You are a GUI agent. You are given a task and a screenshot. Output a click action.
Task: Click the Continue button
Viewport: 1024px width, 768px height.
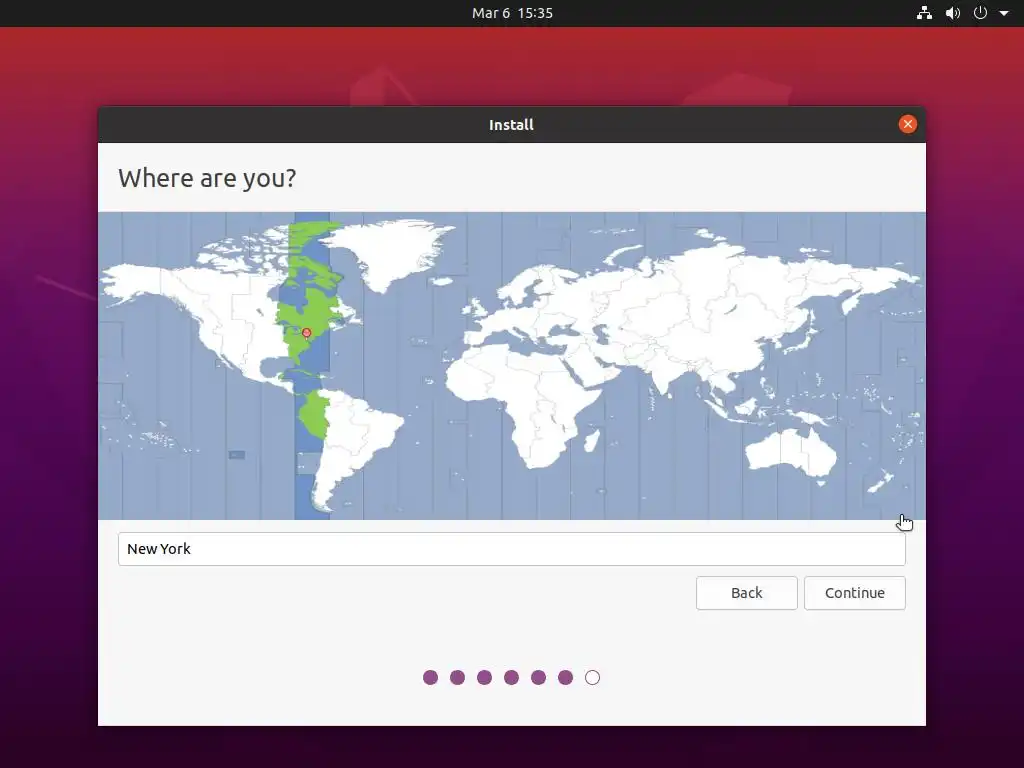pyautogui.click(x=854, y=593)
